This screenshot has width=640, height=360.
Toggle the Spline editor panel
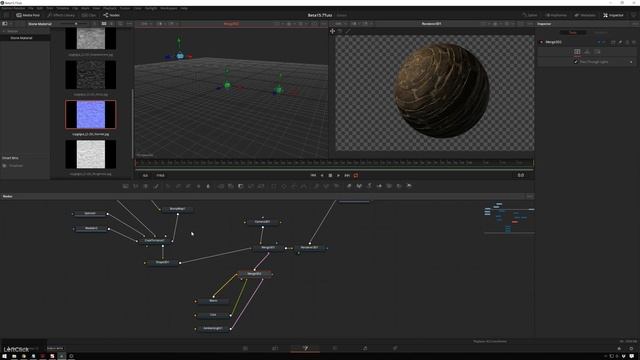[530, 15]
